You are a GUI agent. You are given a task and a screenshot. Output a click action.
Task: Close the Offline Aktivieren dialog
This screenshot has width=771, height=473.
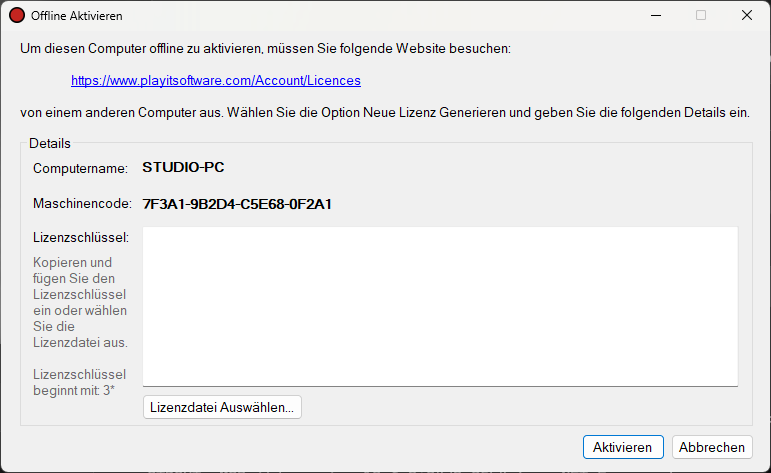point(746,15)
